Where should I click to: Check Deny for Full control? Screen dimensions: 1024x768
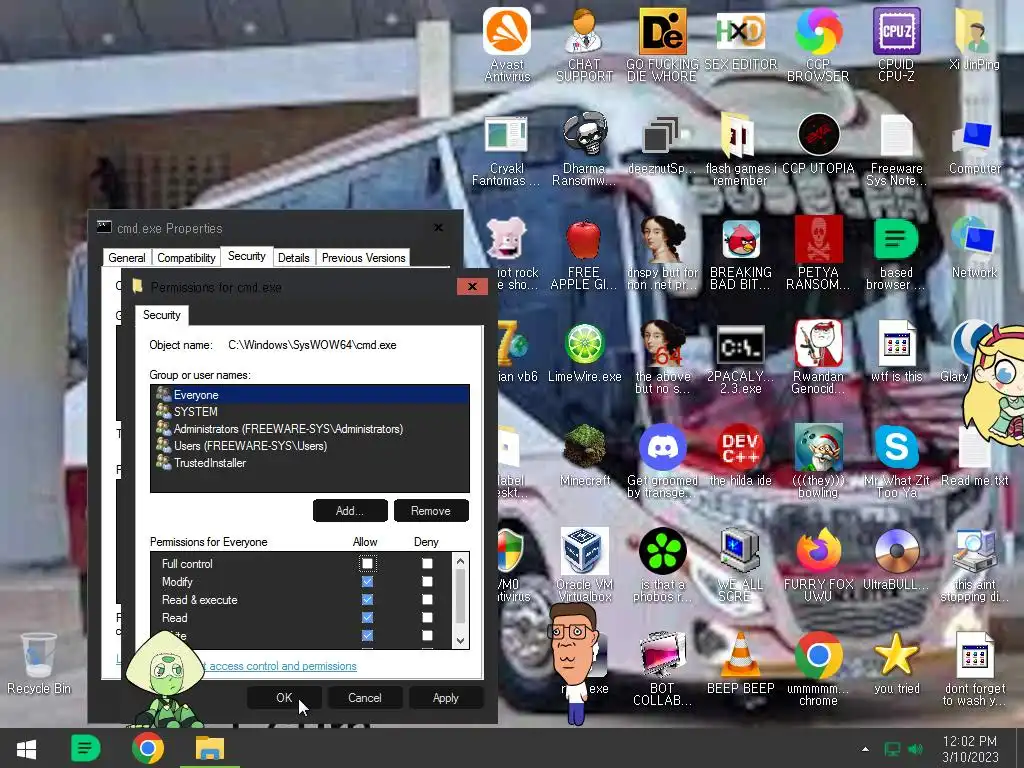[427, 563]
